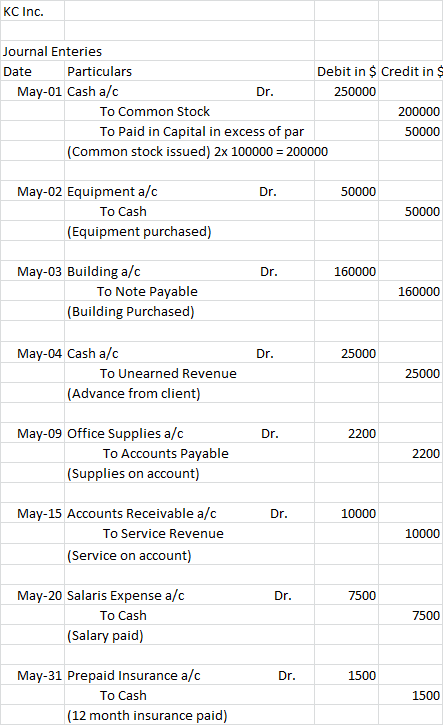This screenshot has height=725, width=443.
Task: Select the May-20 date cell
Action: pos(32,595)
